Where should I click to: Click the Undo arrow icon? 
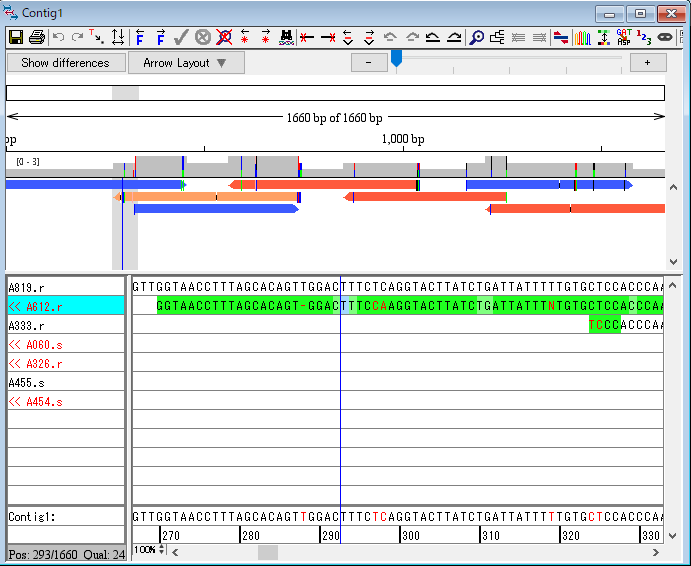point(58,37)
